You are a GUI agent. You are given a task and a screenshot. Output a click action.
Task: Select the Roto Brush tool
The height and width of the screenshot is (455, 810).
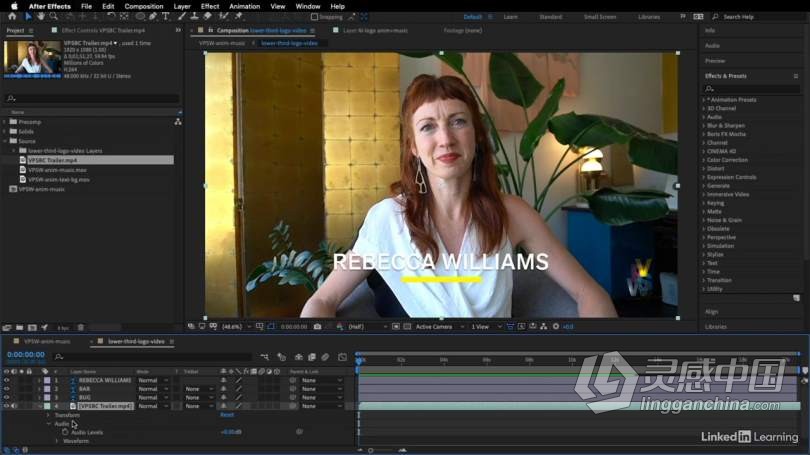(224, 17)
